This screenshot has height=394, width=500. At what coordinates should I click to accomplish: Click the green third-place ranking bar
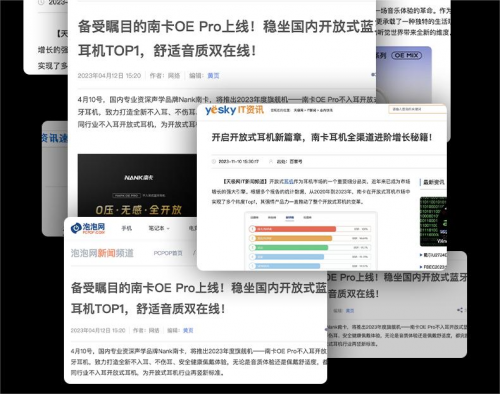point(289,248)
